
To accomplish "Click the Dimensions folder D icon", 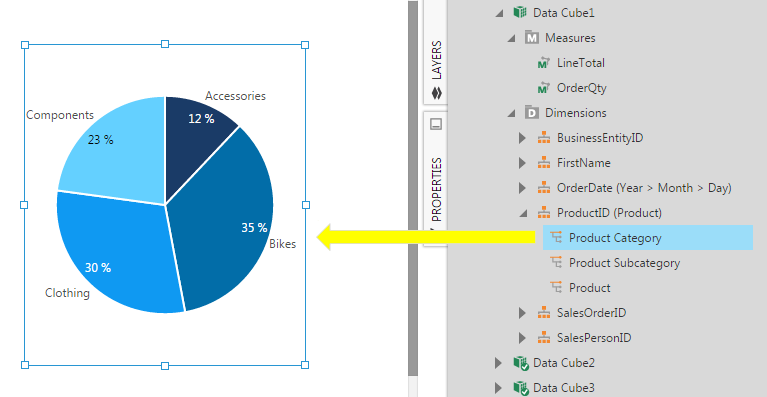I will (x=532, y=113).
